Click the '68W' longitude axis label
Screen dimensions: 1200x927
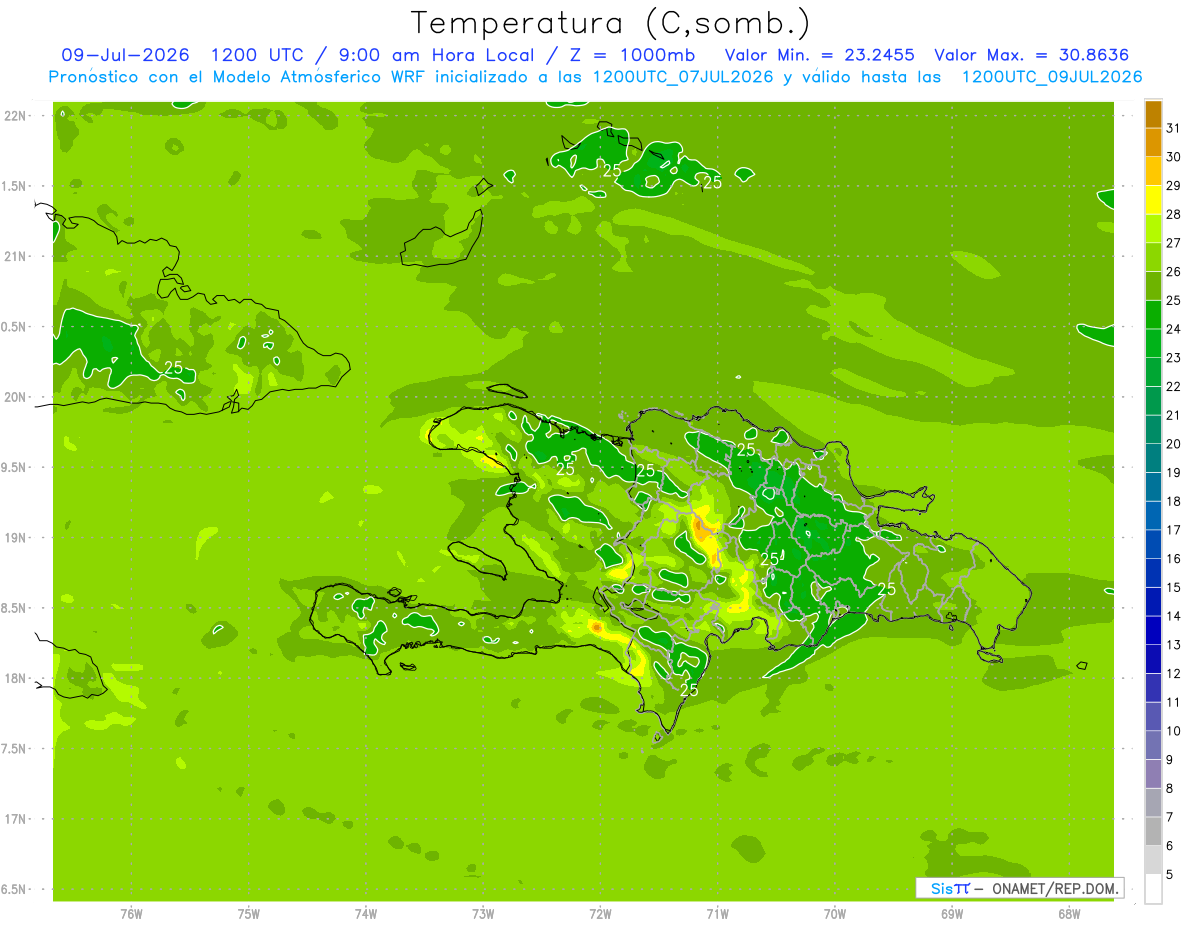coord(1069,914)
